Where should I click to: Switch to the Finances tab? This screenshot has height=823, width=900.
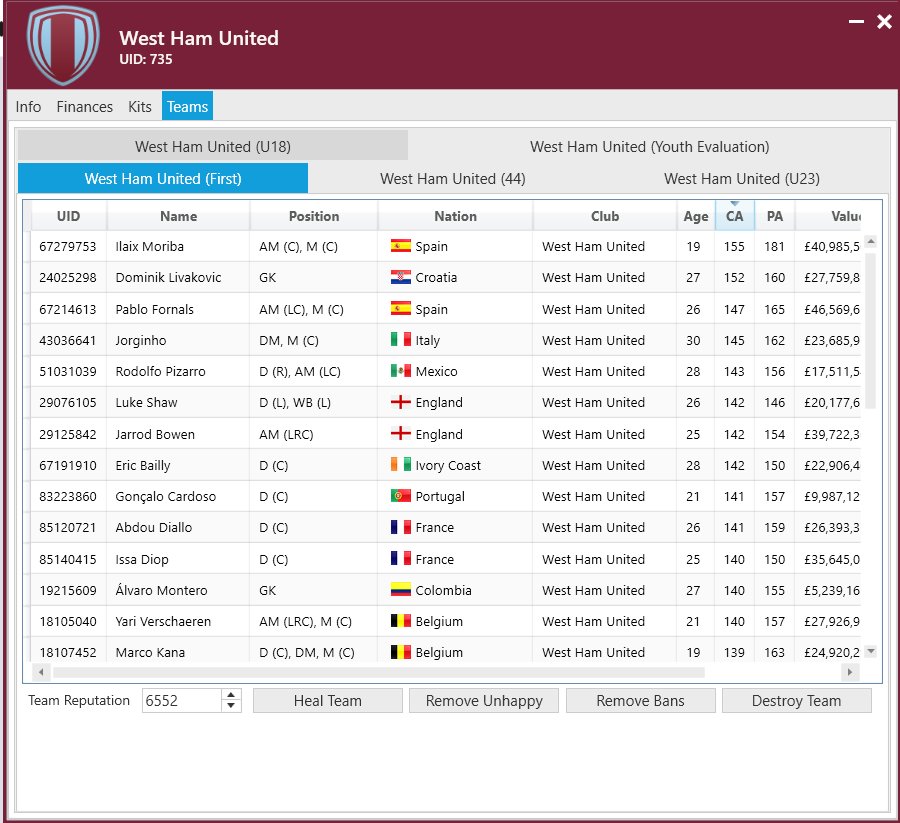click(x=84, y=107)
